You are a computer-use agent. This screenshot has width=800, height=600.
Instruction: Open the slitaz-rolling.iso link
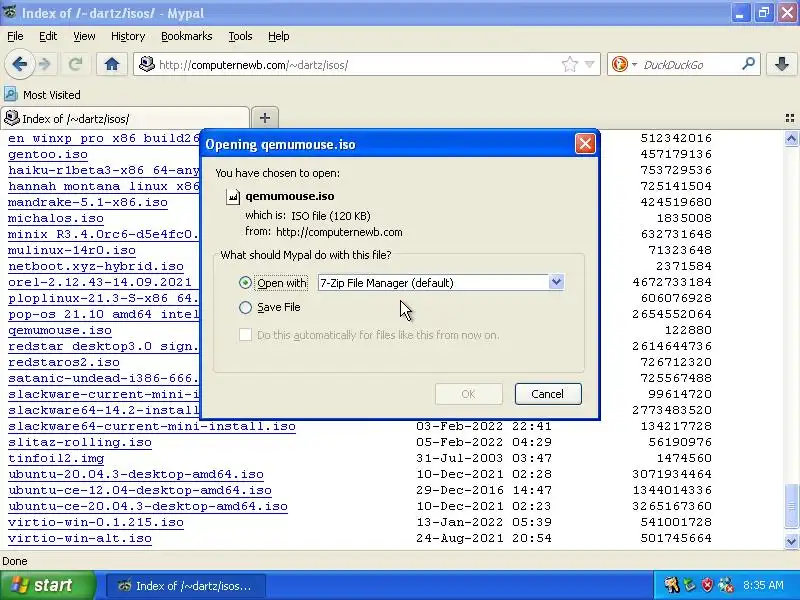(80, 442)
